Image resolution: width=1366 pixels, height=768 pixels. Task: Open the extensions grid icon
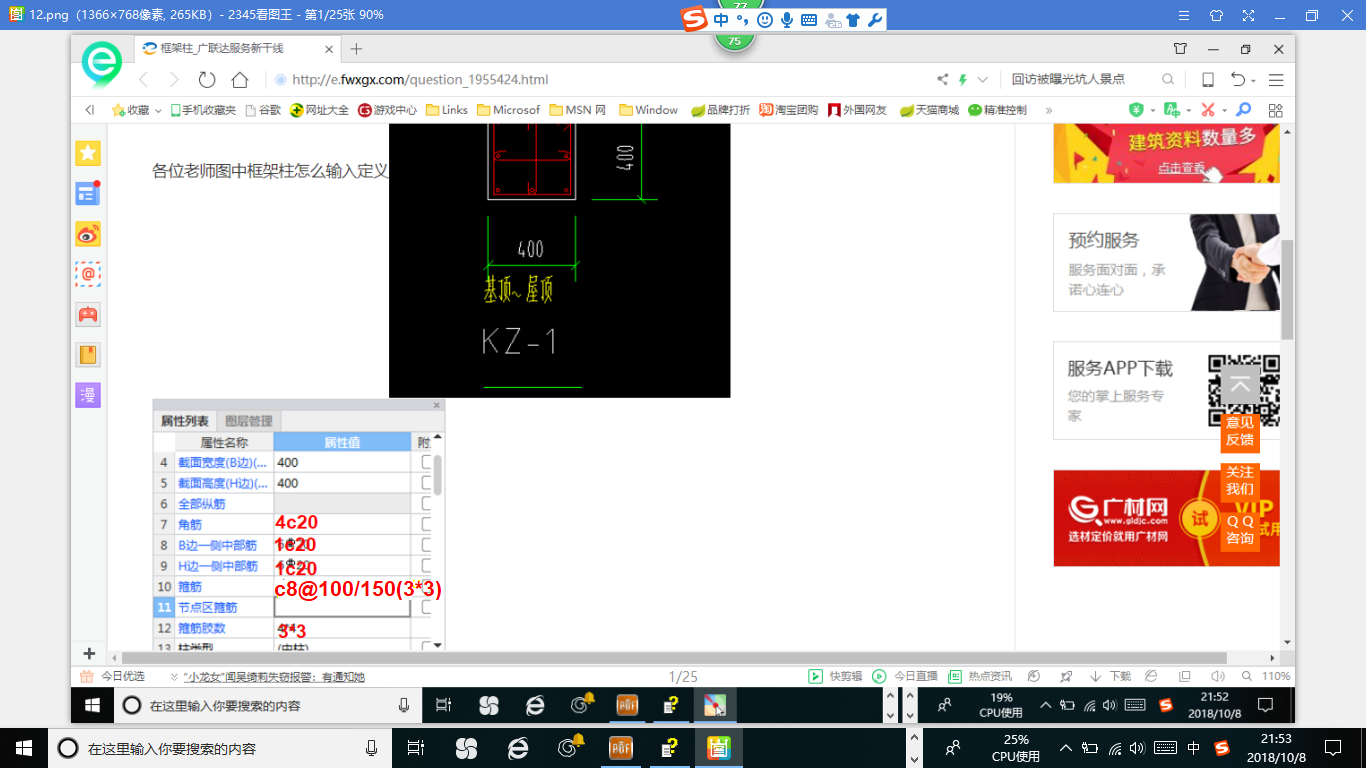pyautogui.click(x=1275, y=110)
